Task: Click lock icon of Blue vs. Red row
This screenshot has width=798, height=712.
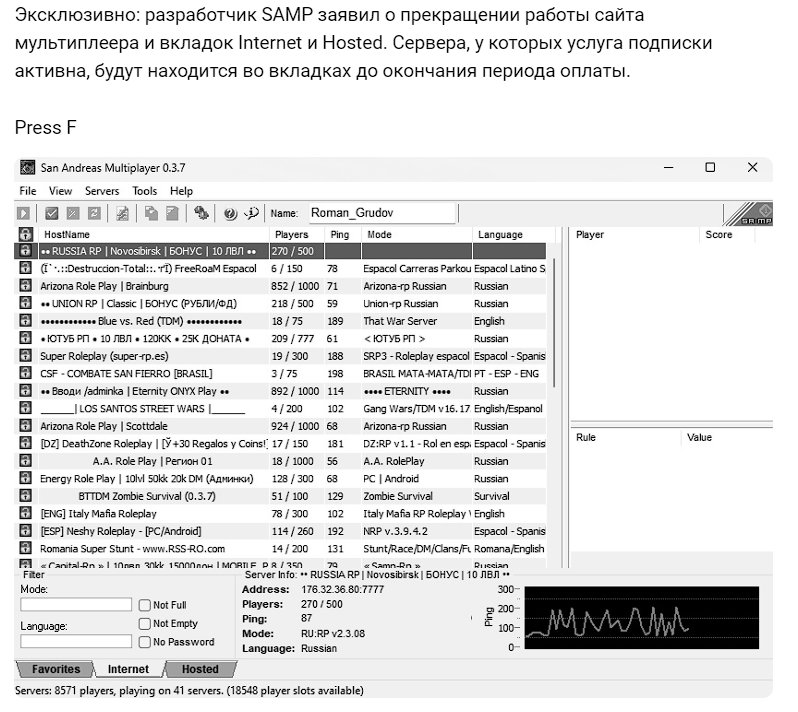Action: [x=25, y=321]
